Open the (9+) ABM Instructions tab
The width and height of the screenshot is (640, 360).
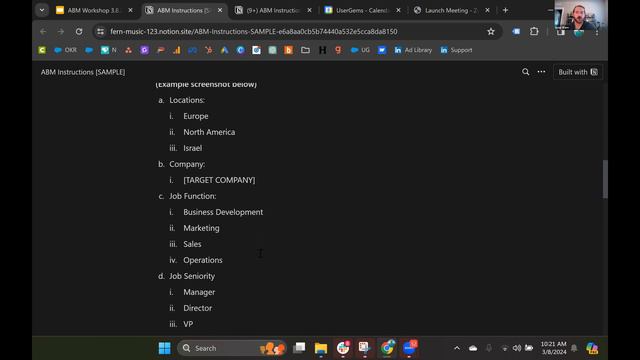pos(273,10)
